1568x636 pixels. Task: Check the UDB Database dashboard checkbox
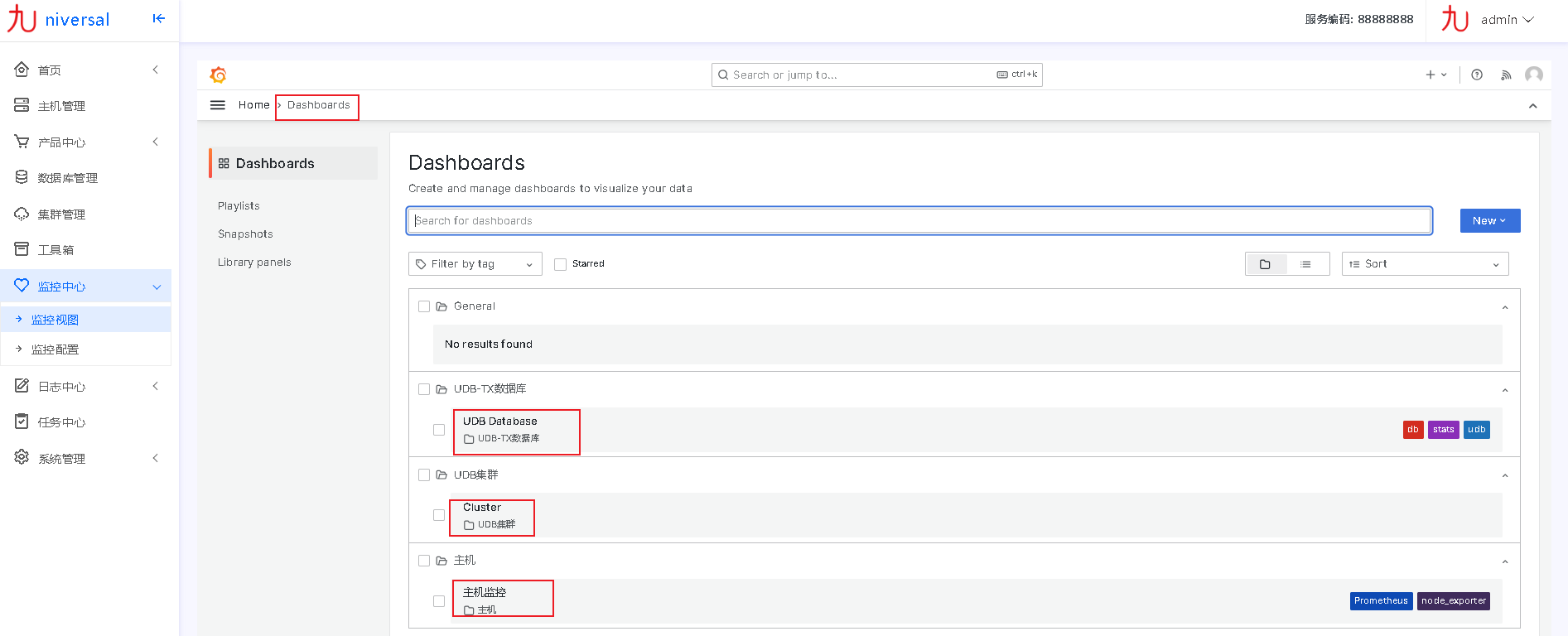pos(439,430)
